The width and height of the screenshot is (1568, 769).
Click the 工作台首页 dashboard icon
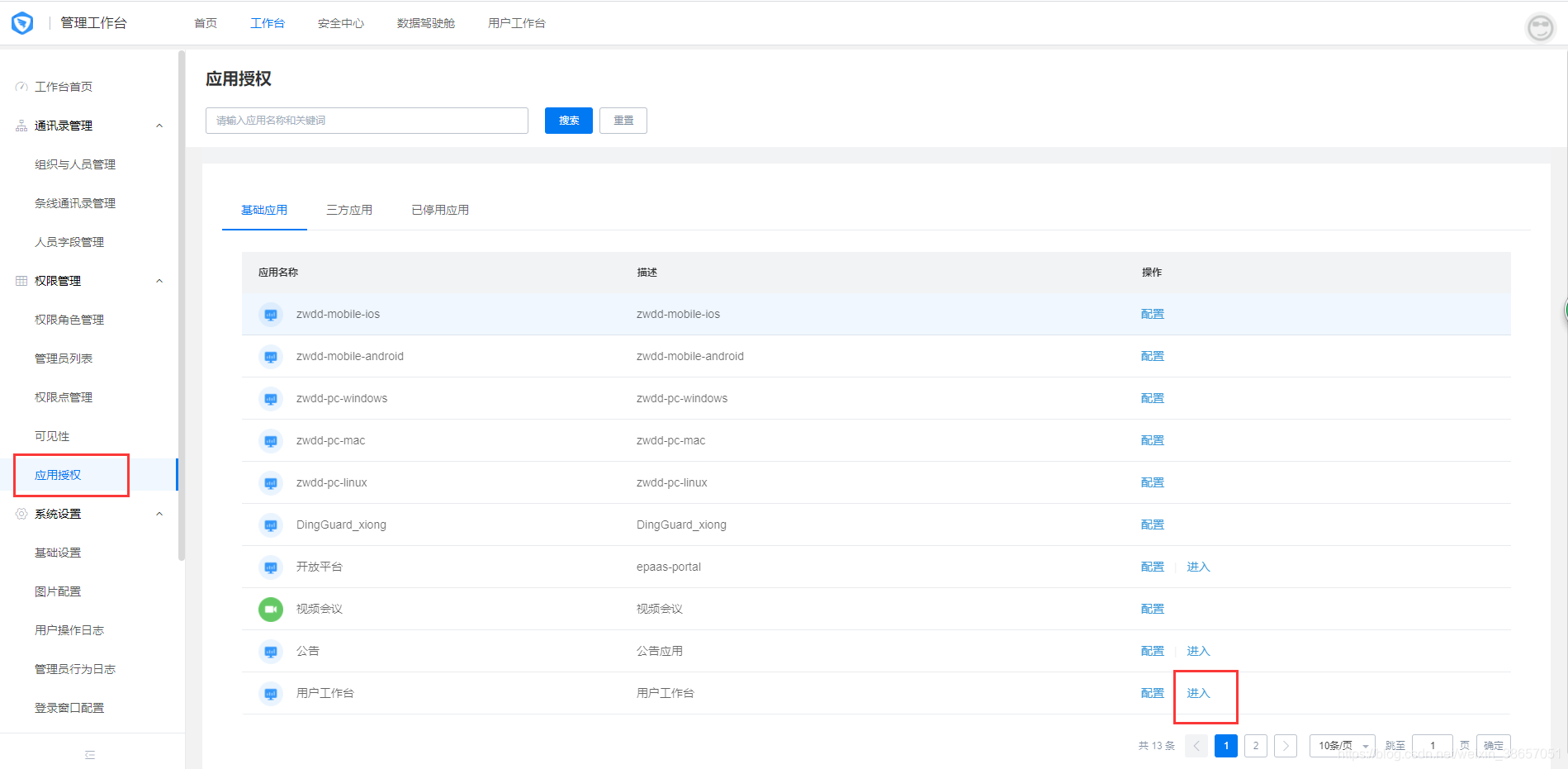[x=21, y=87]
